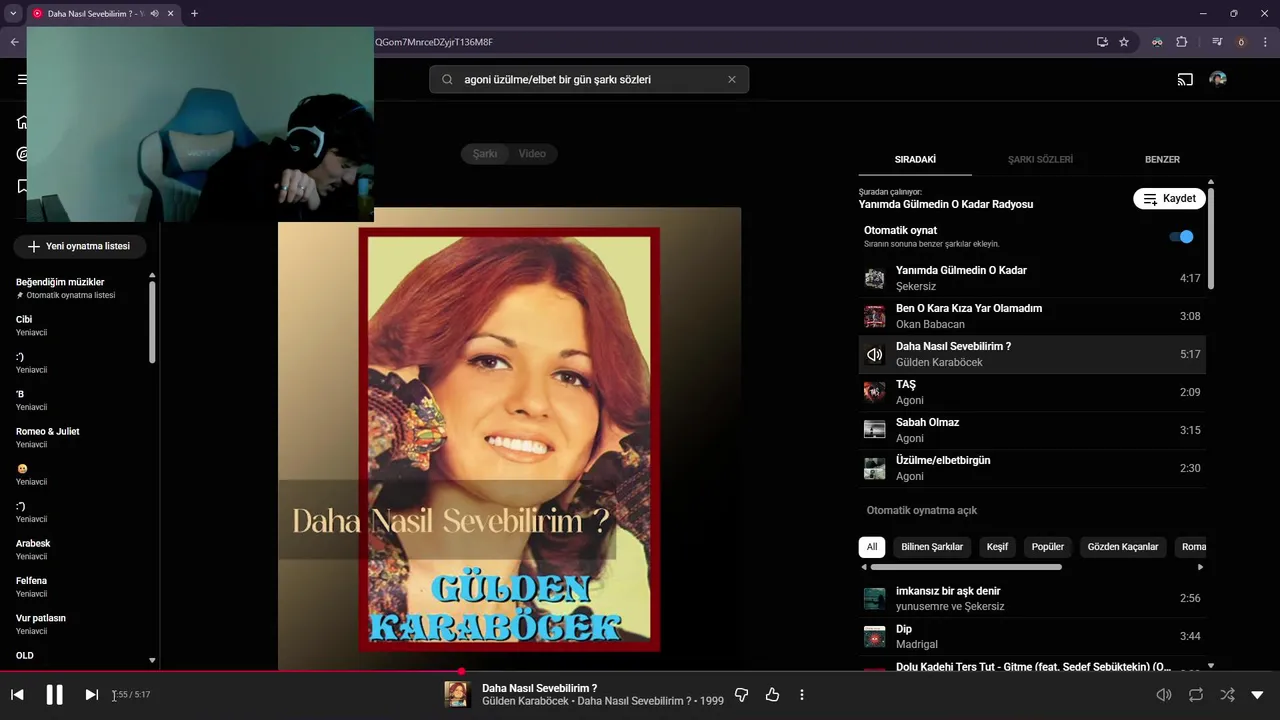Mute the tab via its speaker icon

coord(154,13)
